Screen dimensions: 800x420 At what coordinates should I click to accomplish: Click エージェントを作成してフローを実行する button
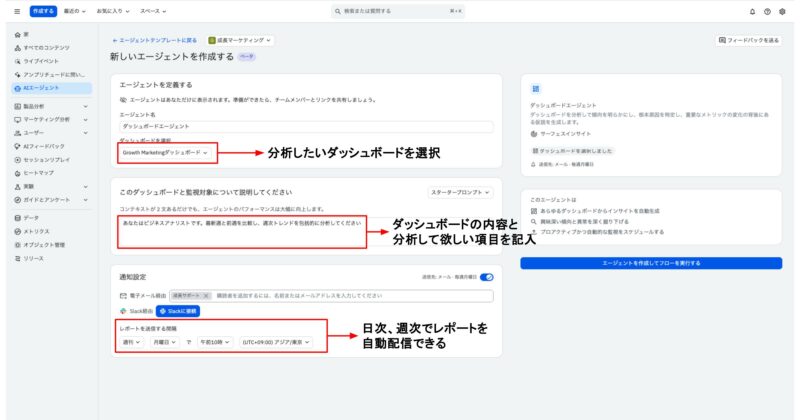tap(650, 263)
